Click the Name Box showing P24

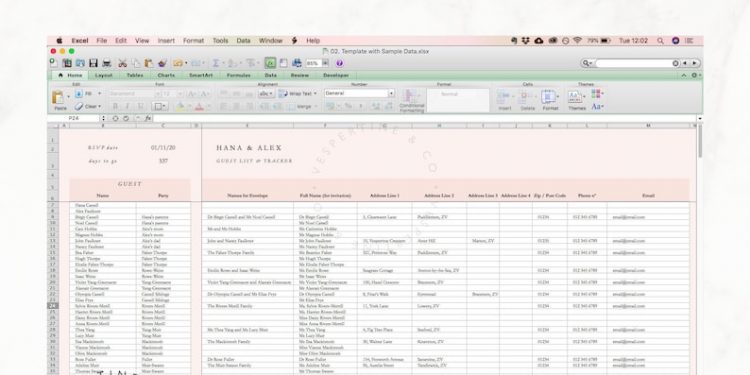point(74,118)
